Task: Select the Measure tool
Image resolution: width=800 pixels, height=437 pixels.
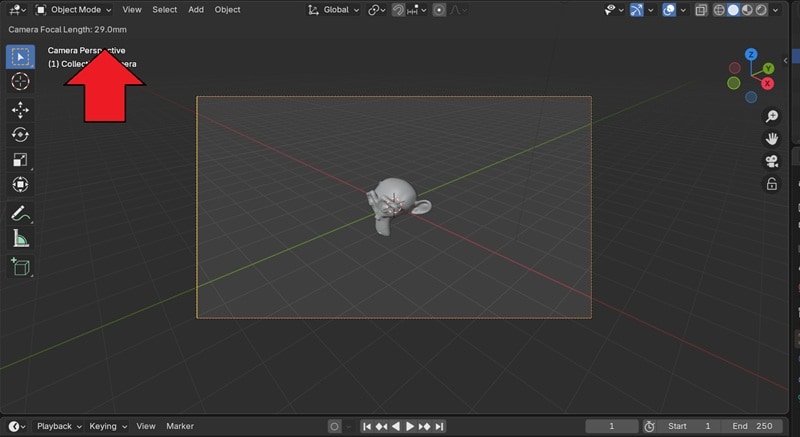Action: coord(20,238)
